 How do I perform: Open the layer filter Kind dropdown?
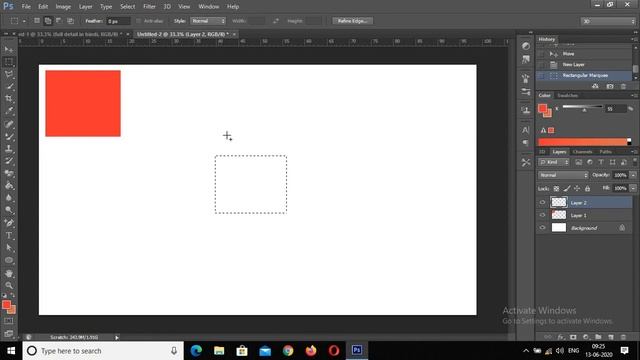[x=554, y=162]
